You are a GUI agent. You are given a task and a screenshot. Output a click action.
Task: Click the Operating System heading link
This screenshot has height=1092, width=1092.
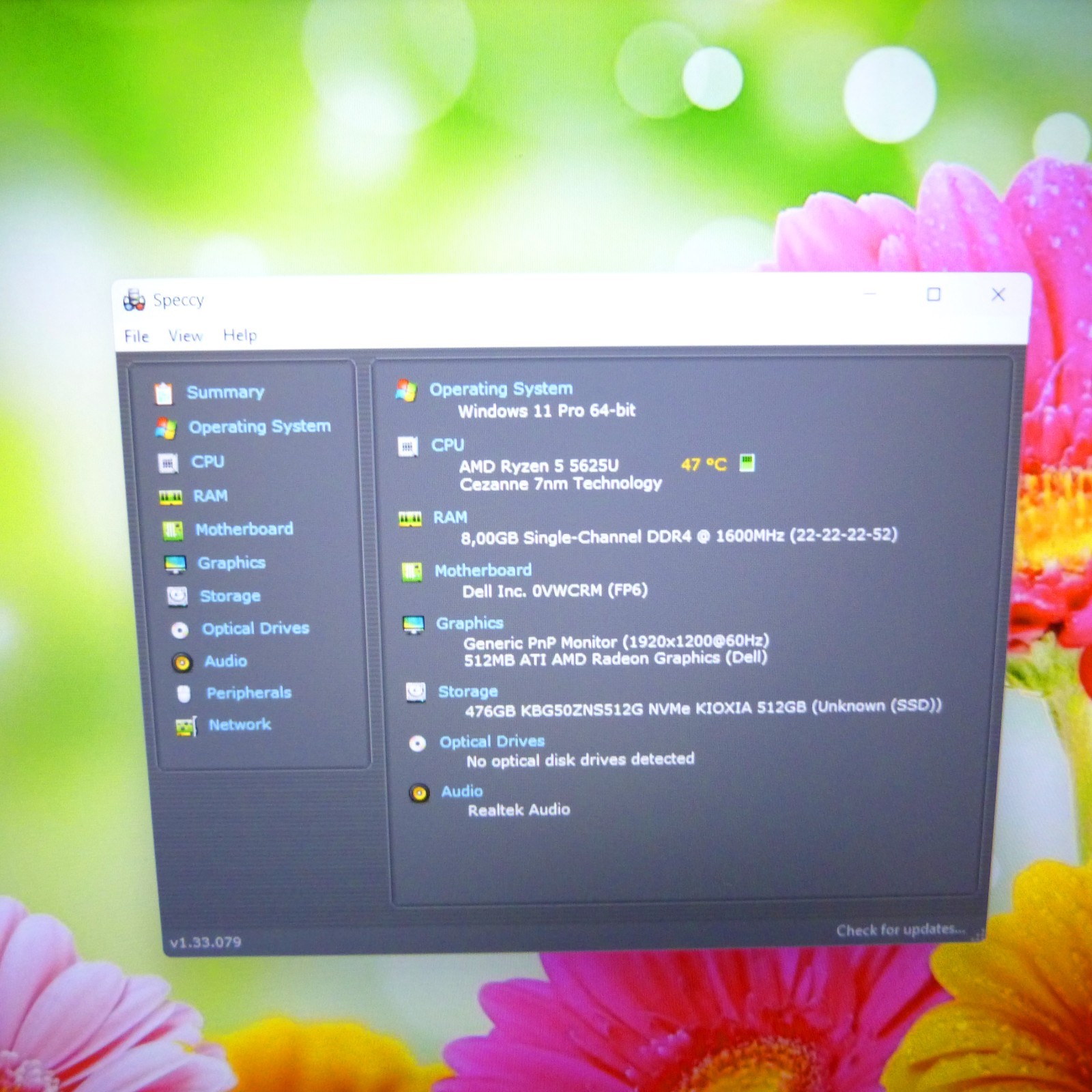(501, 389)
